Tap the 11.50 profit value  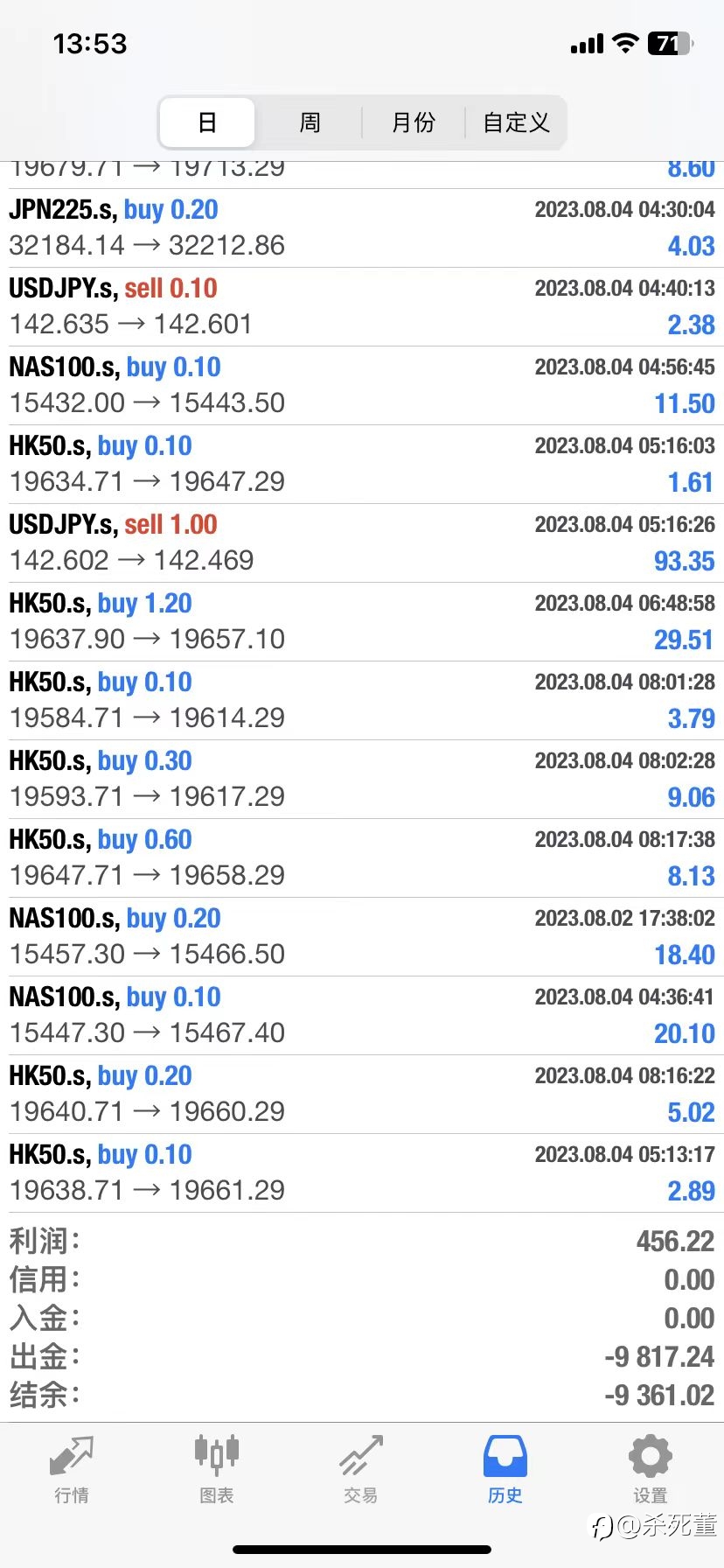685,403
